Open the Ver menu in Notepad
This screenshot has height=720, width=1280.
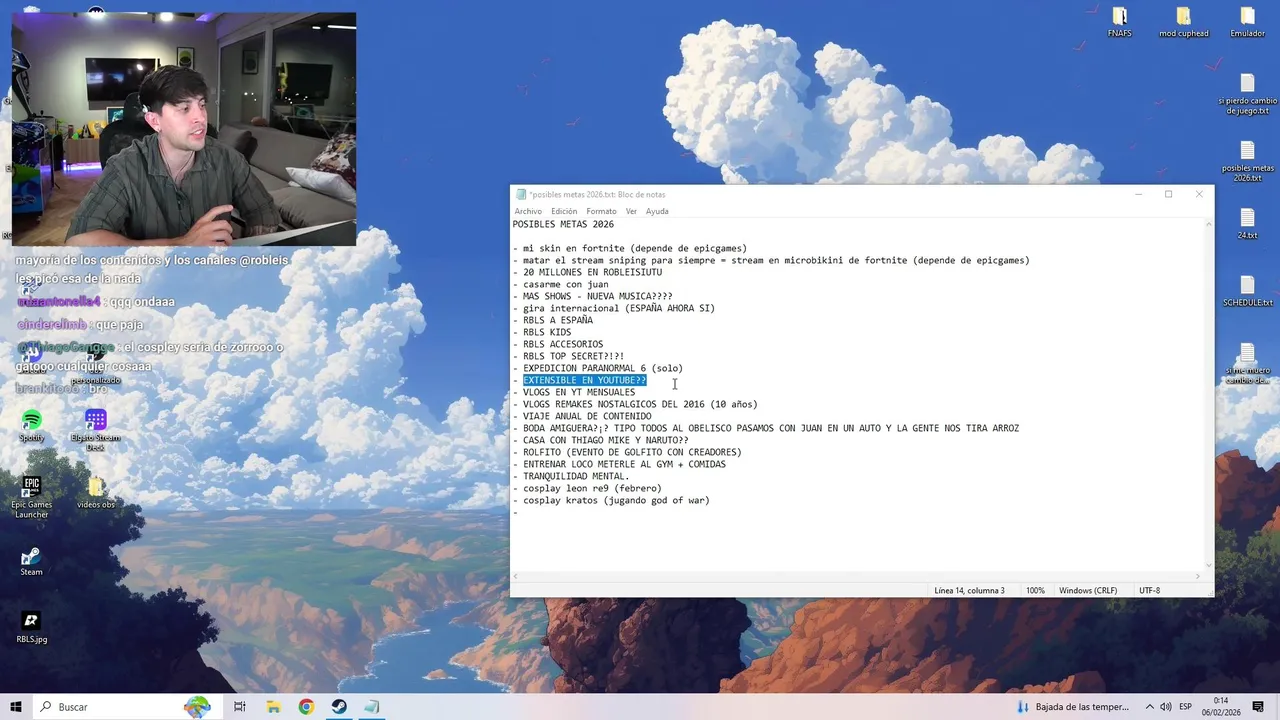[x=631, y=211]
